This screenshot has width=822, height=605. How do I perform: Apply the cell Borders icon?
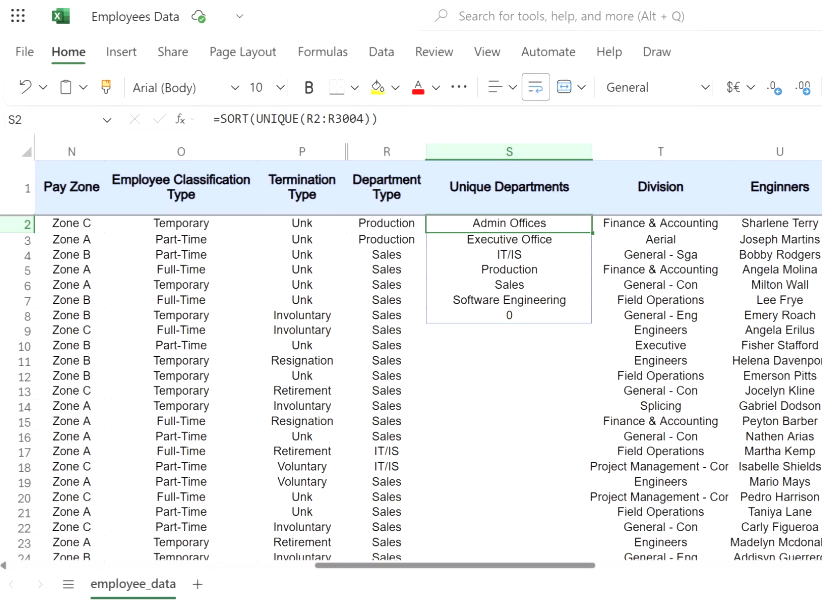(x=337, y=87)
